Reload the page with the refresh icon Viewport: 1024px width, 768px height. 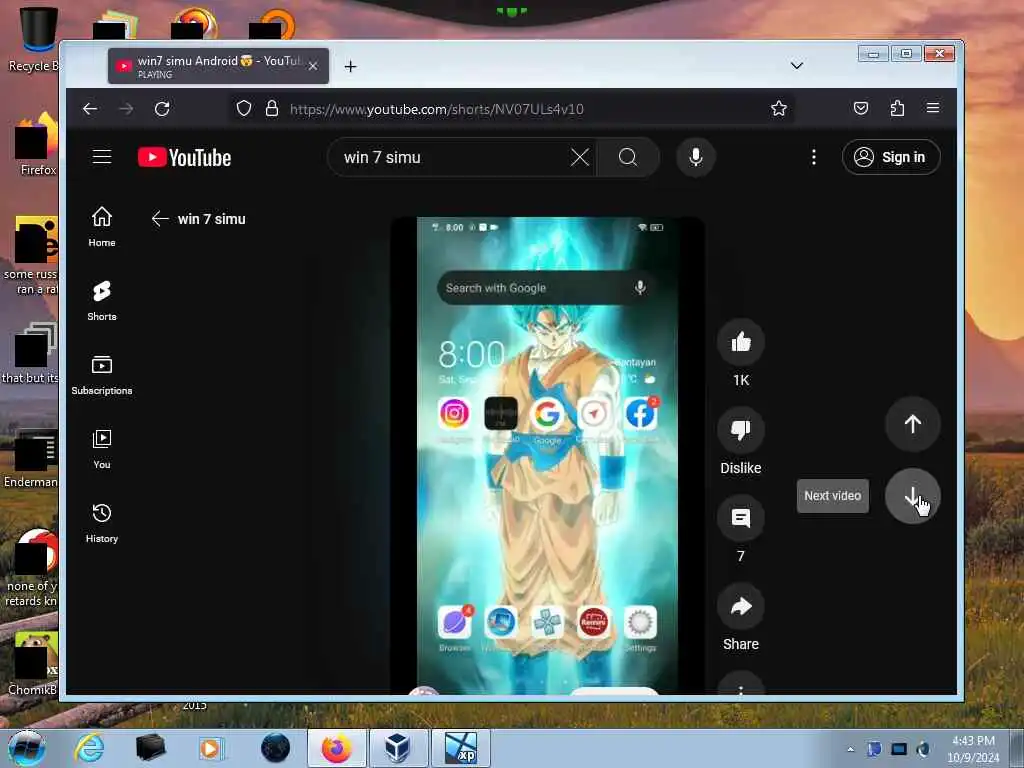[162, 108]
